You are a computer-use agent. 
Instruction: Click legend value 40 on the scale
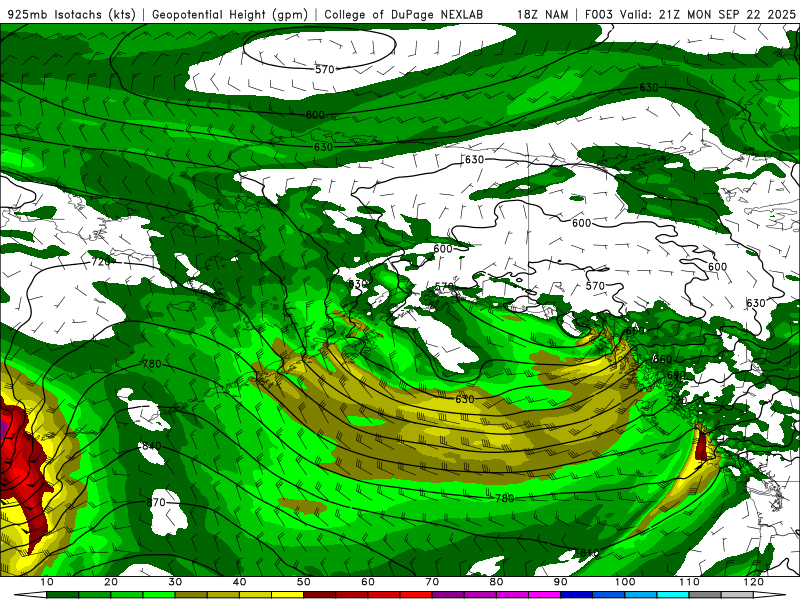coord(239,582)
